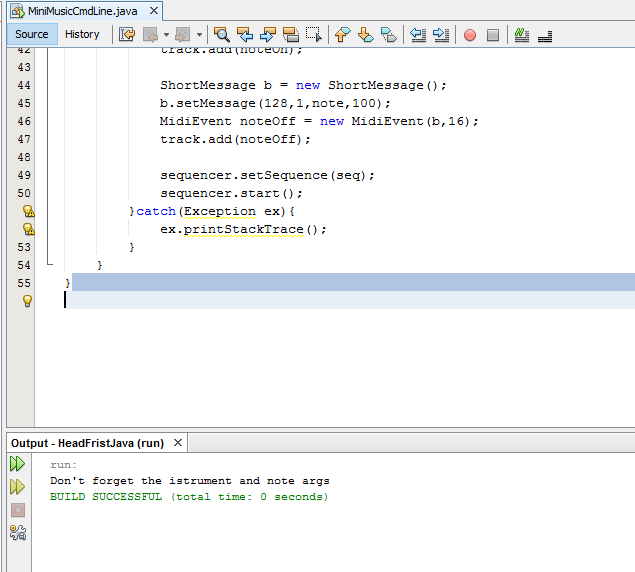Switch to the History view tab

[82, 34]
